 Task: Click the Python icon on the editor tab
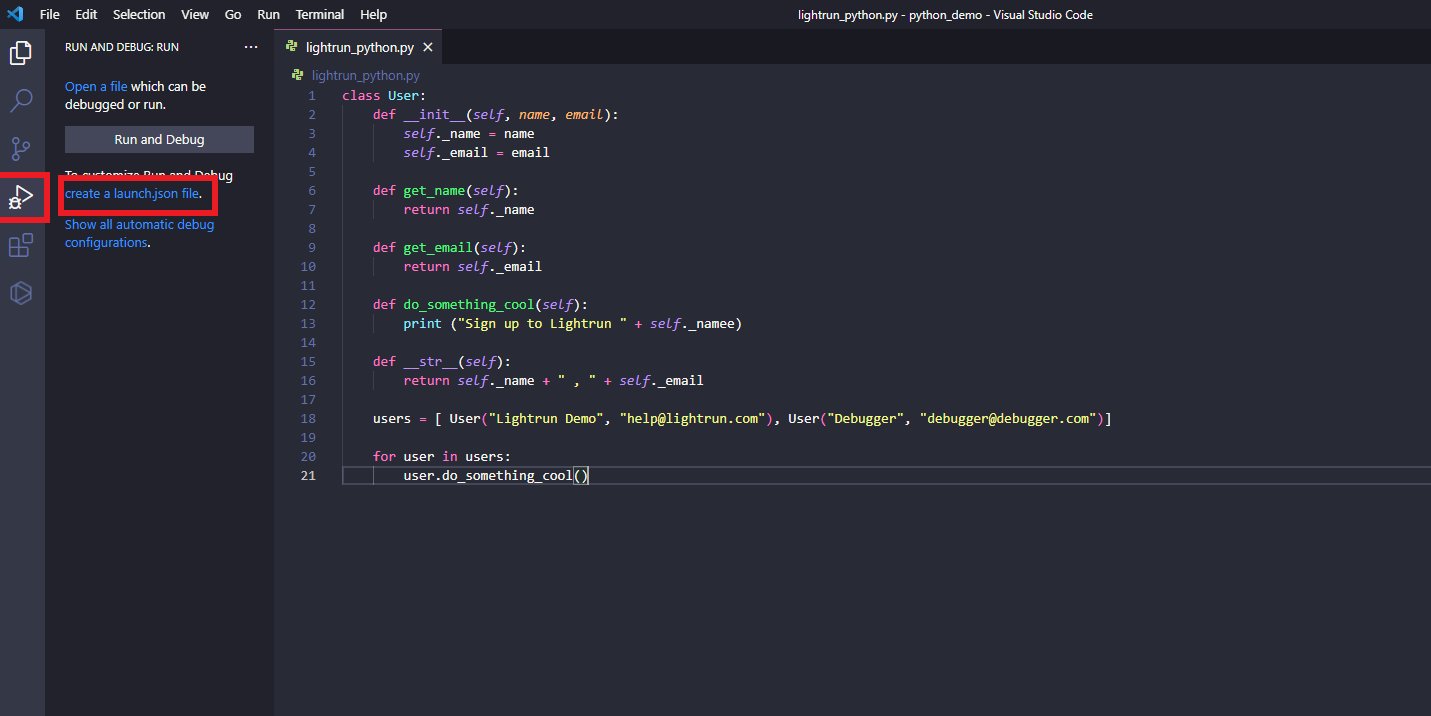291,45
